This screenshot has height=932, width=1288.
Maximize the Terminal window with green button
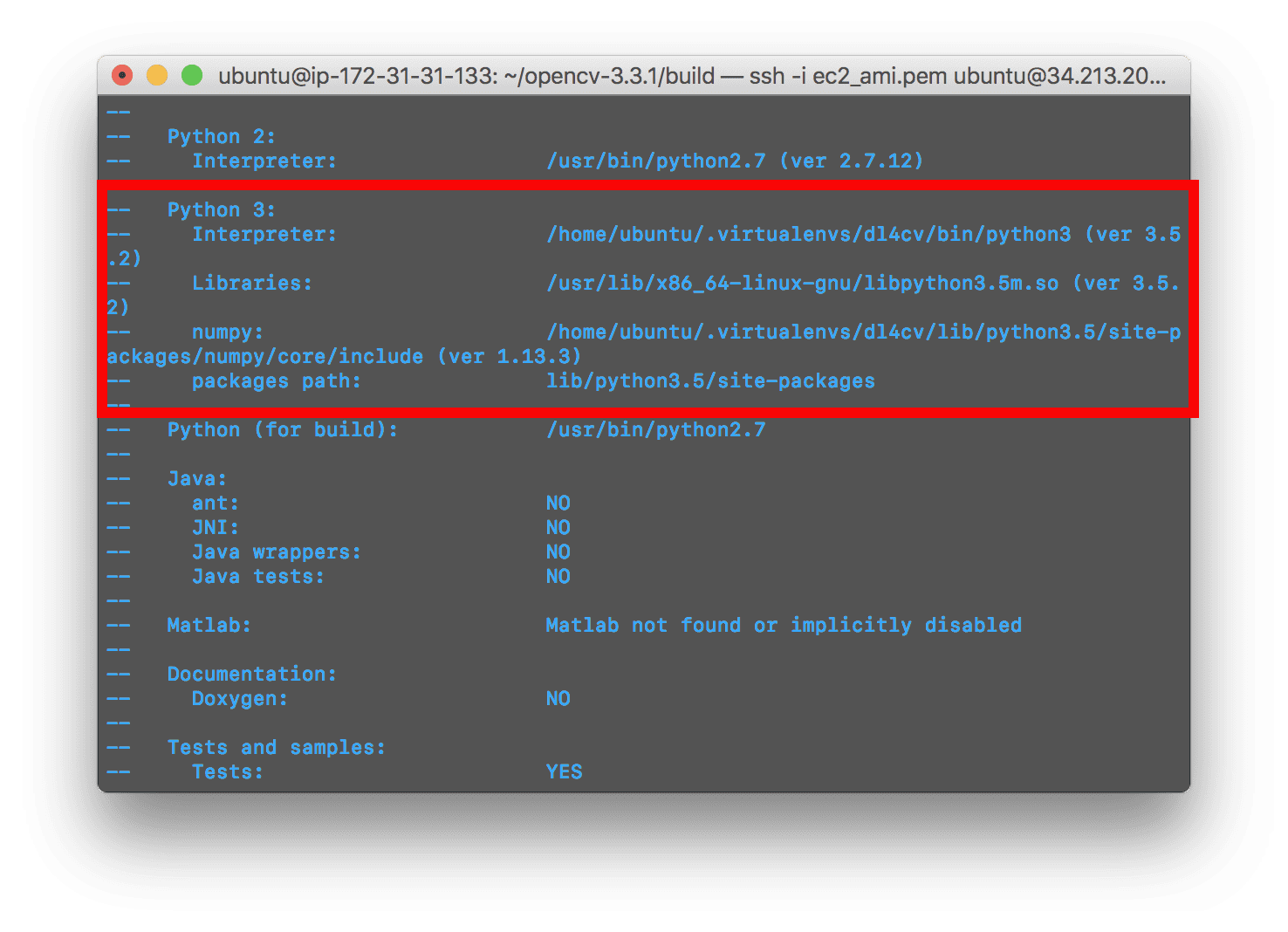coord(190,76)
